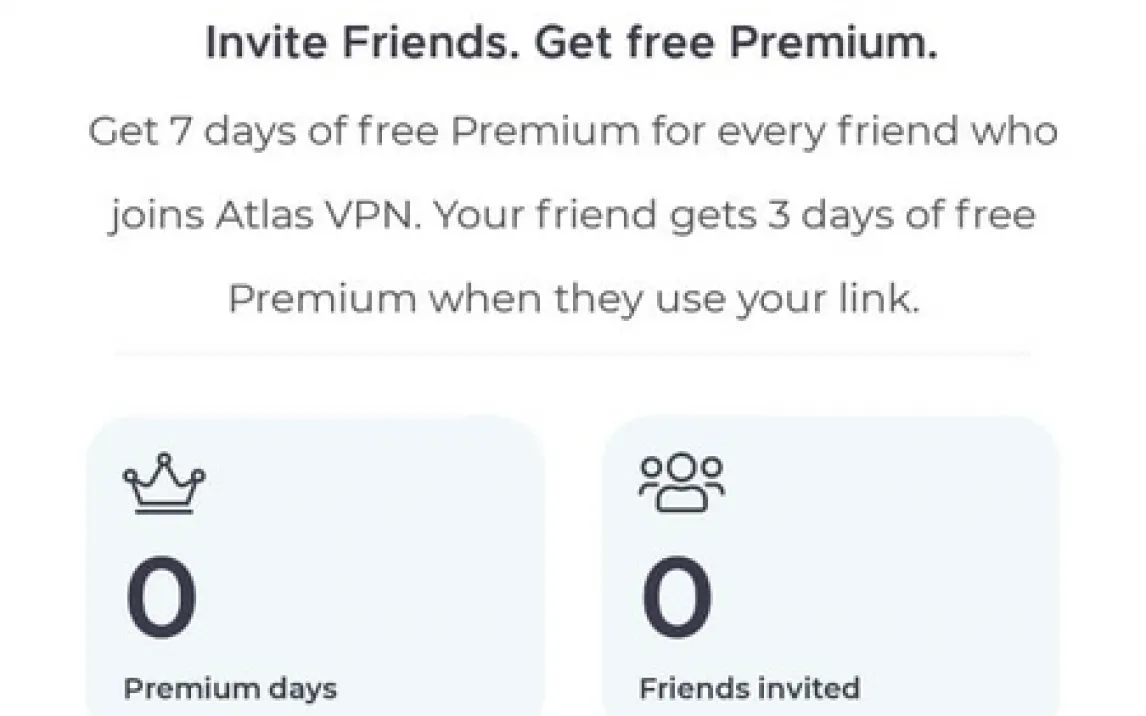This screenshot has width=1146, height=716.
Task: Click the horizontal divider below the description
Action: (x=572, y=353)
